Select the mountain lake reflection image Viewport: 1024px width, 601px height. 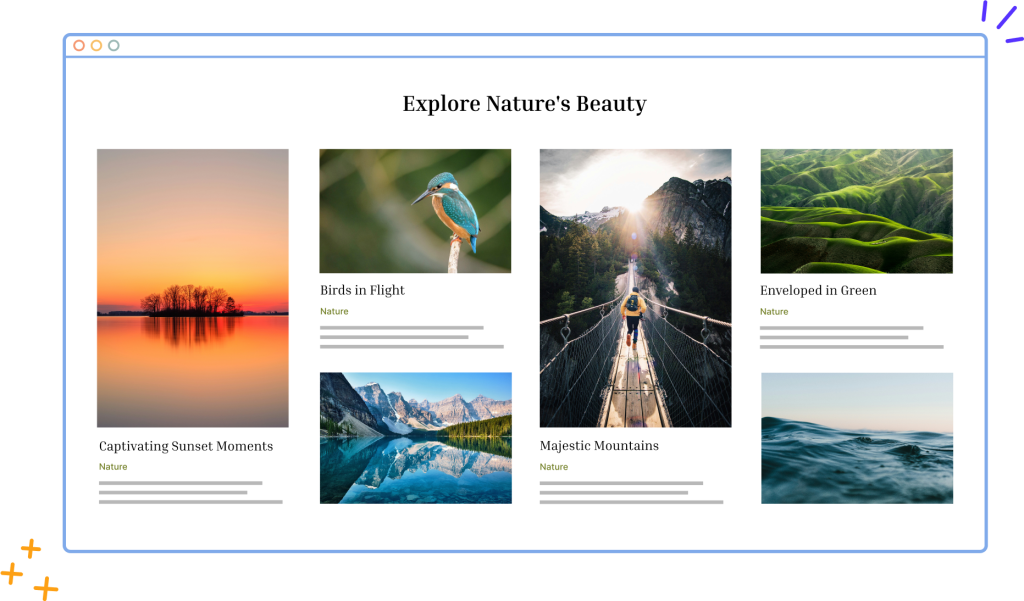[x=415, y=438]
